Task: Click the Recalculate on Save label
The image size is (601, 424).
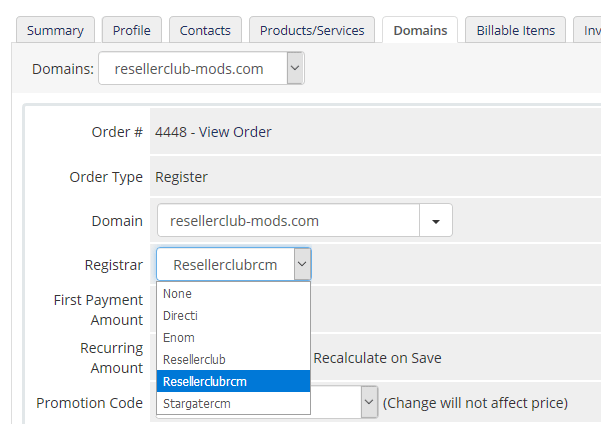Action: pyautogui.click(x=377, y=358)
